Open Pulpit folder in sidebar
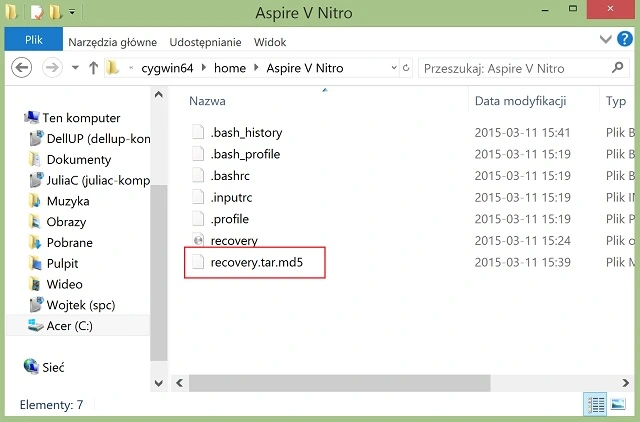Viewport: 640px width, 422px height. coord(62,263)
